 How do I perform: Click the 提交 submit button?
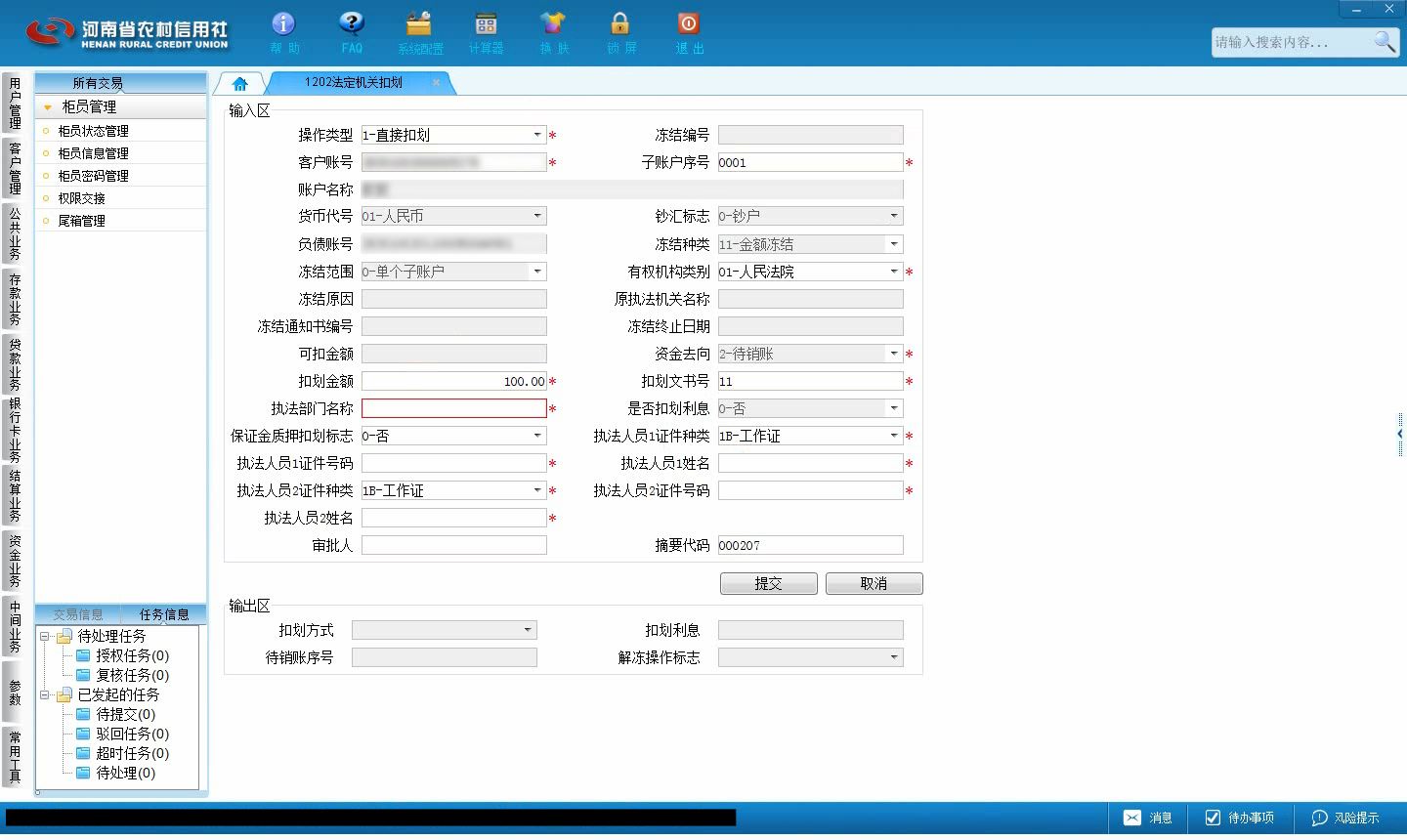769,583
